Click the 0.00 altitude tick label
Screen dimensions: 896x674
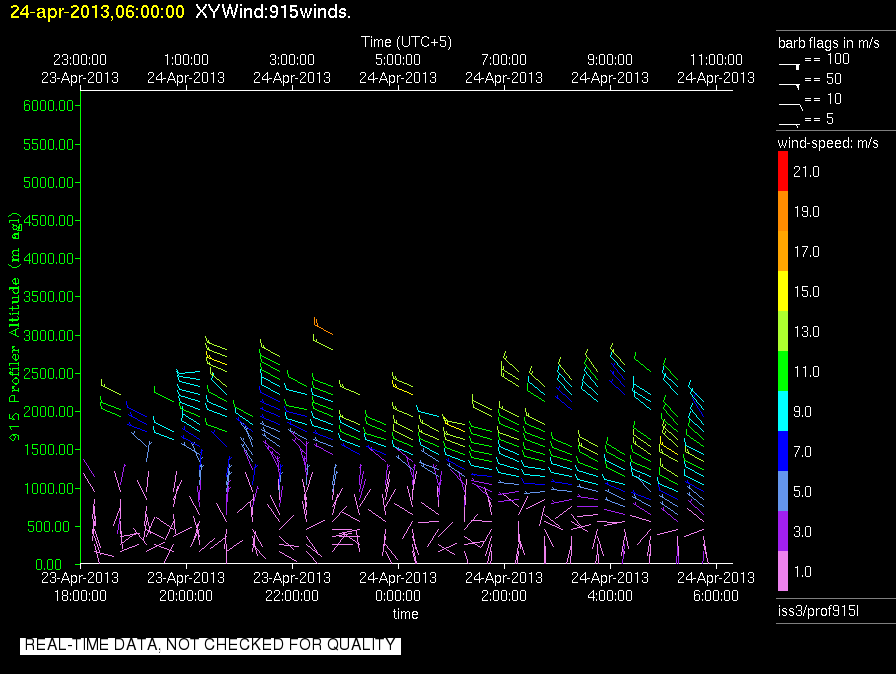(49, 565)
